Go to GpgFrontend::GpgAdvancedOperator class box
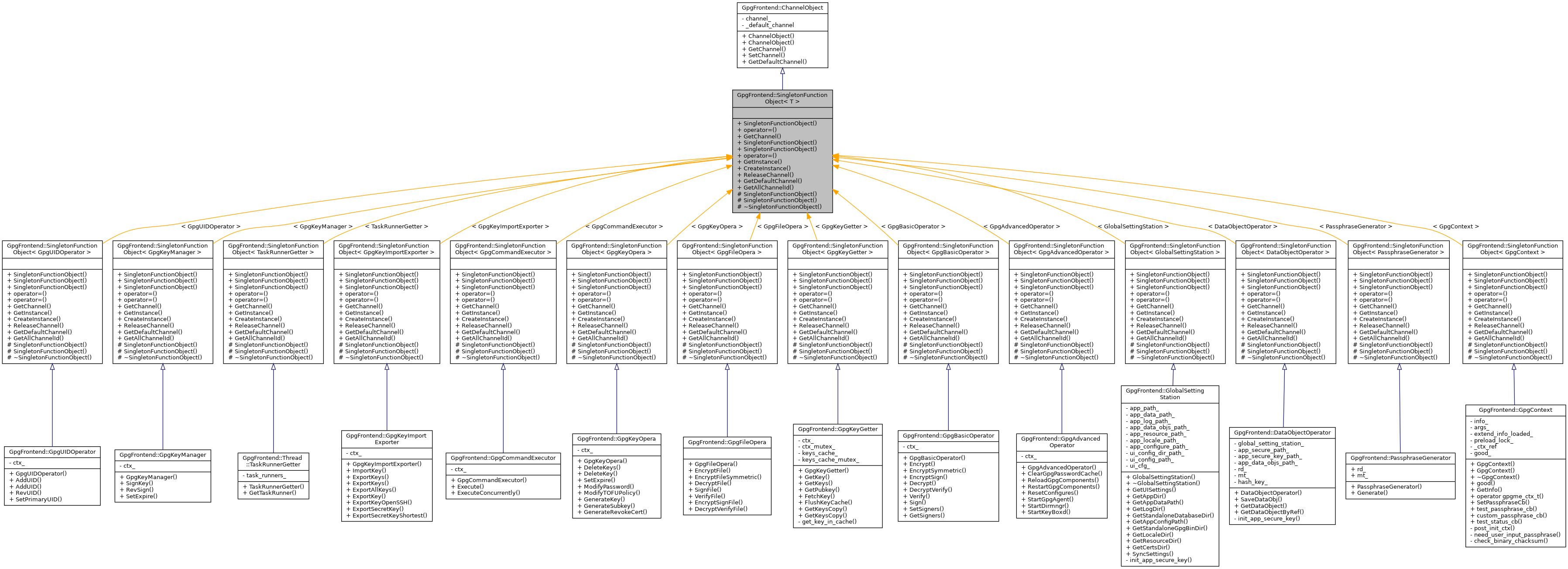 pos(1062,476)
